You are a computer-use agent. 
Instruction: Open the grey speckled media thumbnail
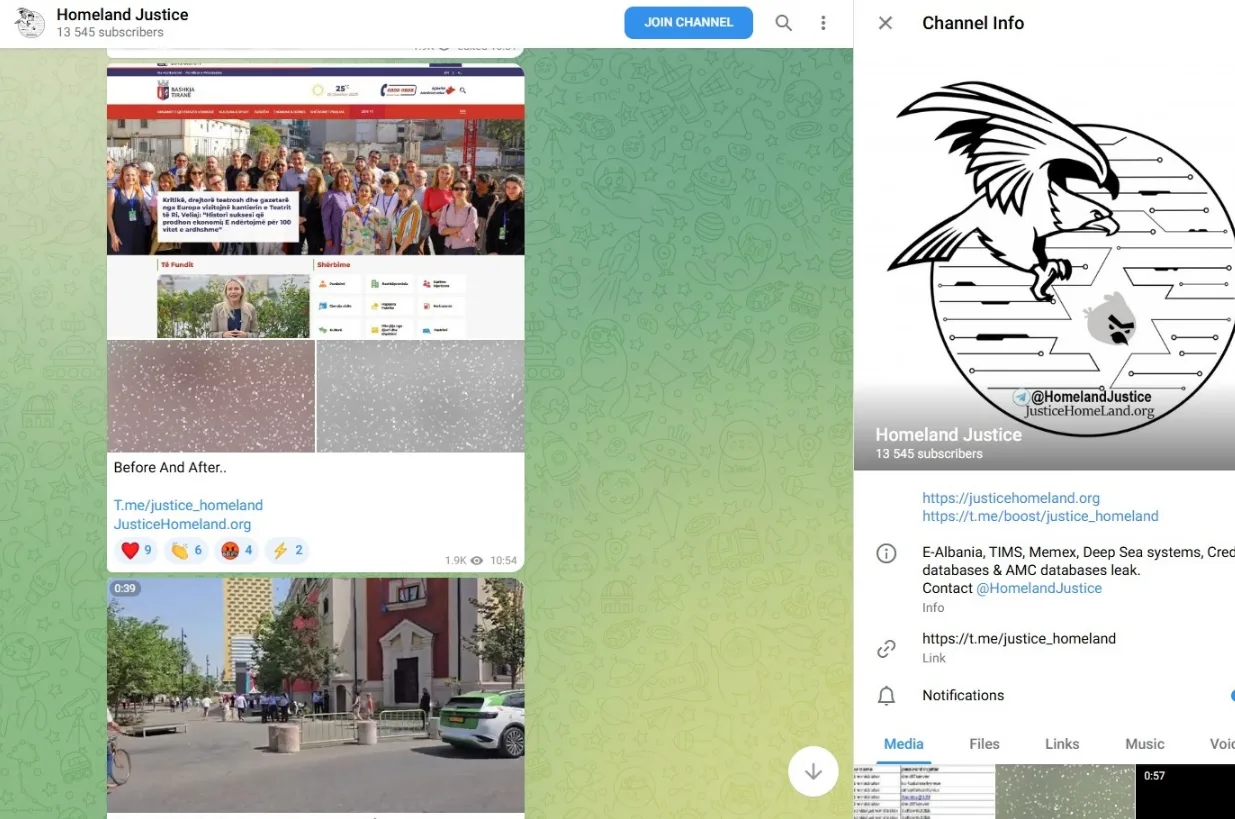point(1065,792)
